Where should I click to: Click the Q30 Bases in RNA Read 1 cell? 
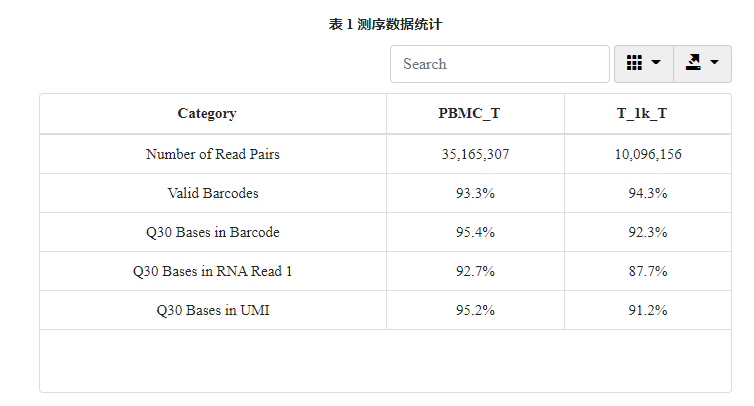click(x=213, y=271)
